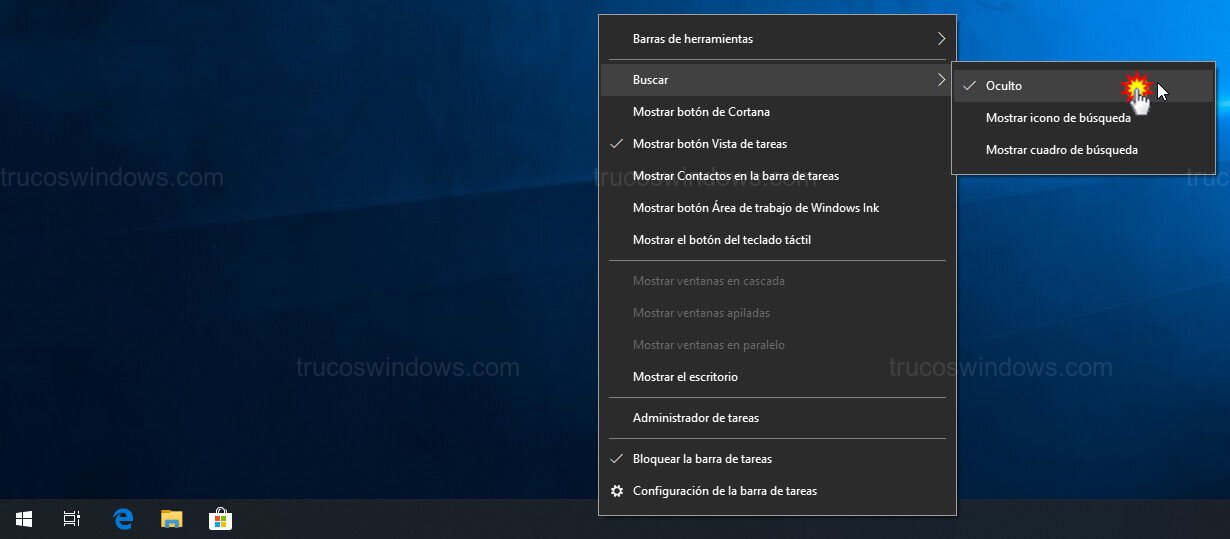1230x539 pixels.
Task: Select the 'Oculto' search option
Action: click(1004, 86)
